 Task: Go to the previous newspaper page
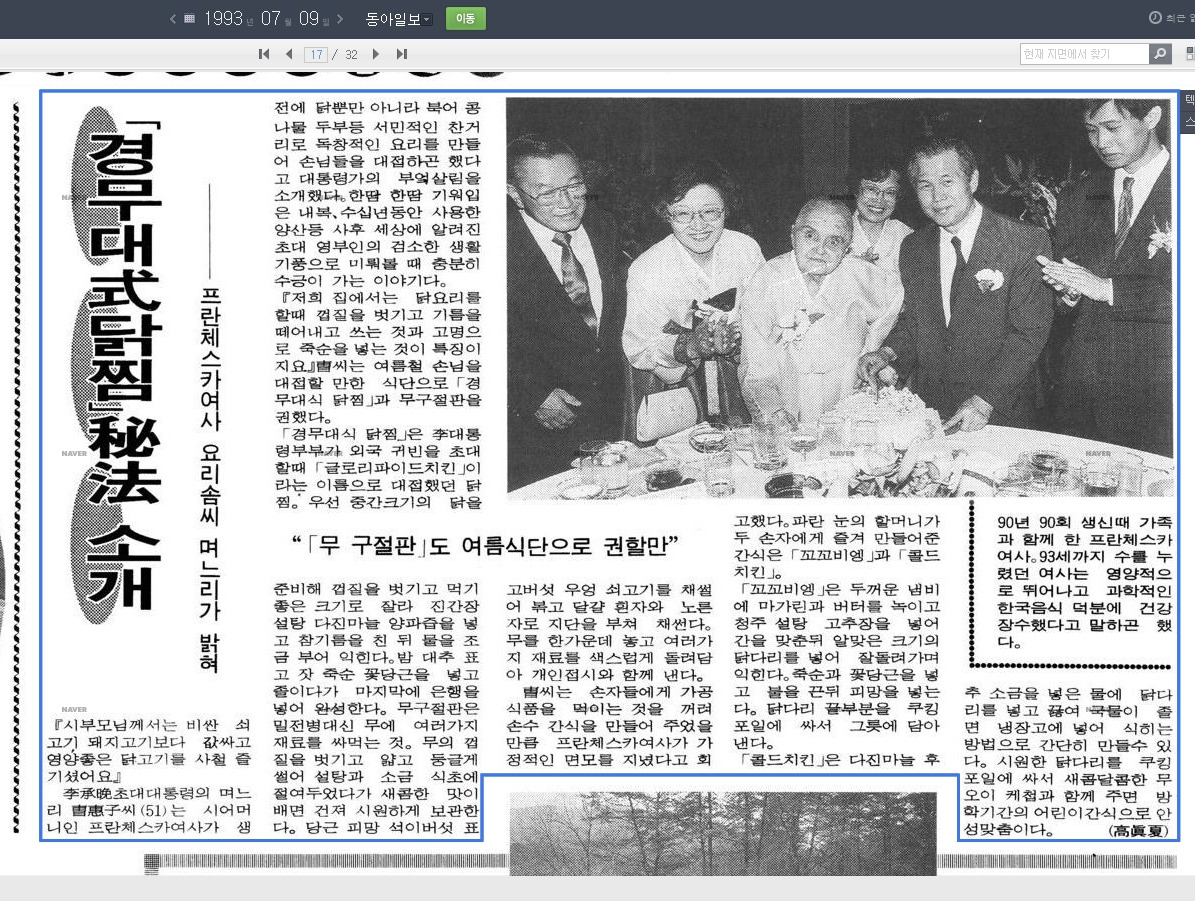point(289,54)
